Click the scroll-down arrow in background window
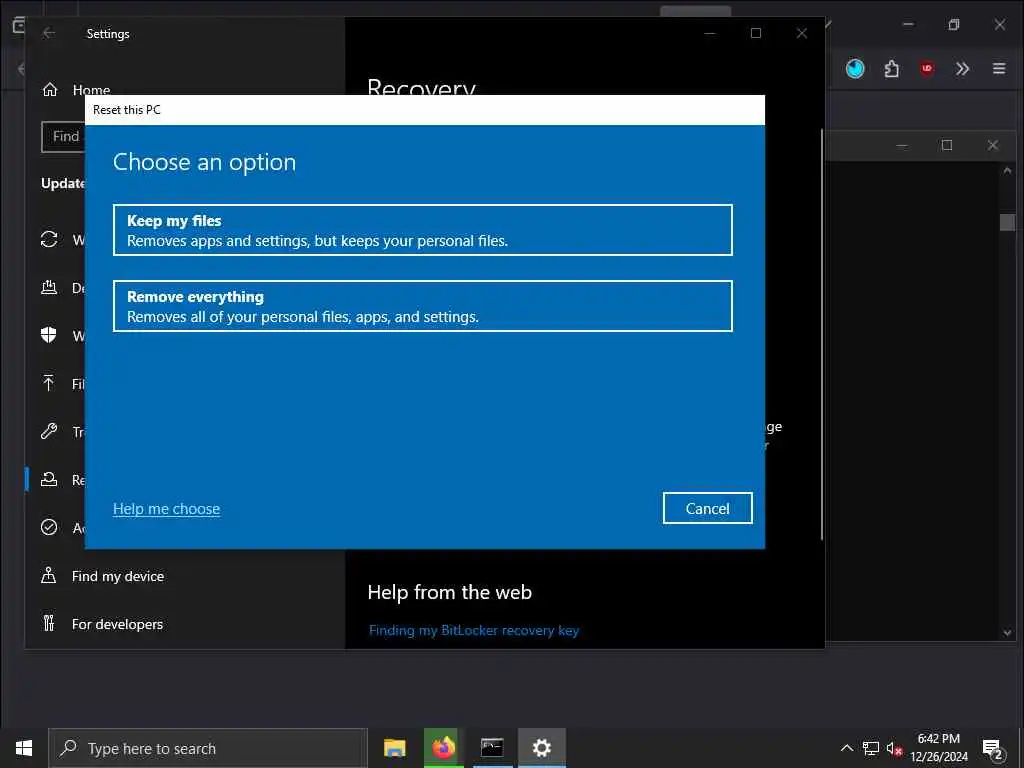1024x768 pixels. click(1007, 632)
